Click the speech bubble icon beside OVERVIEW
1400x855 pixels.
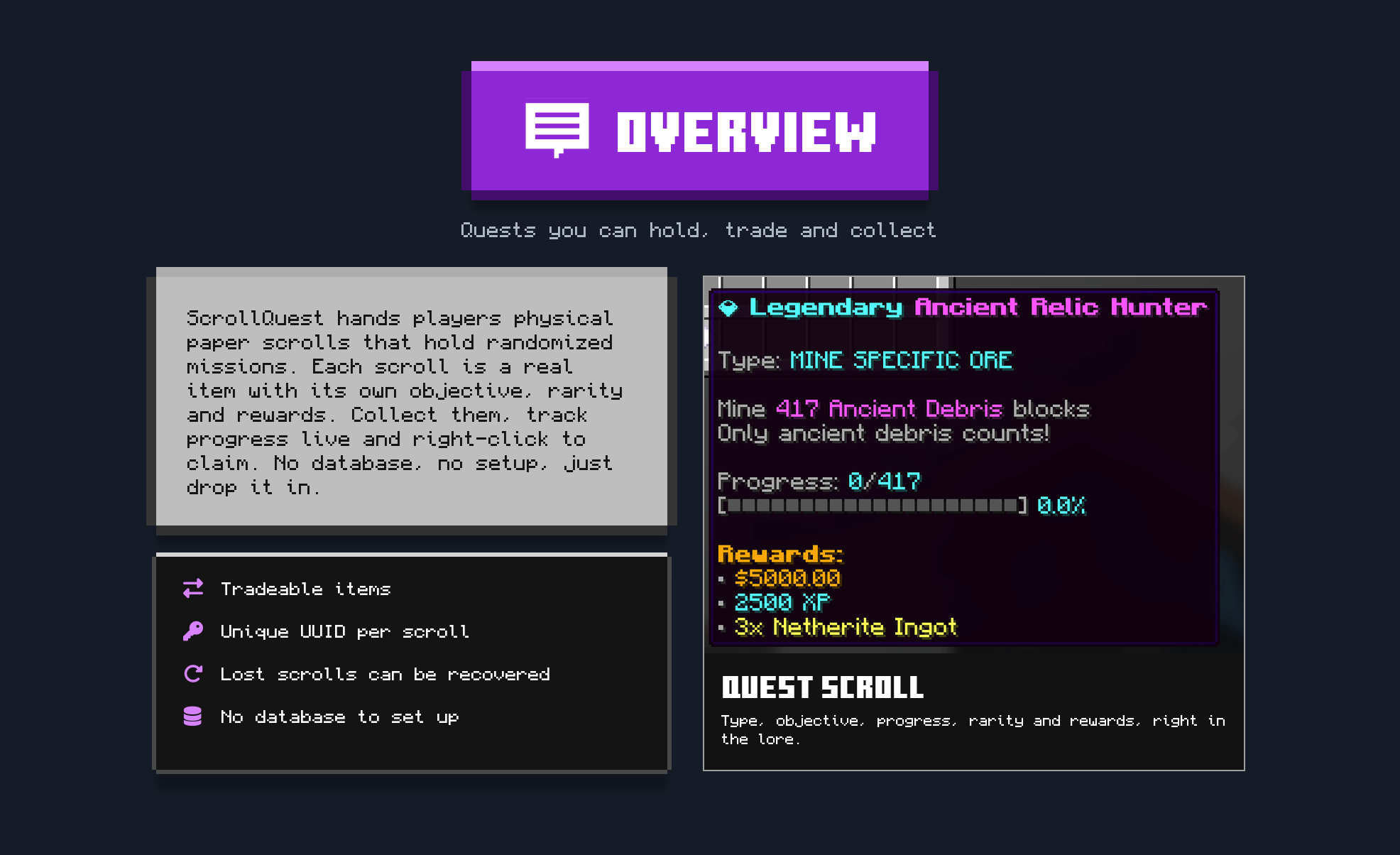(557, 129)
